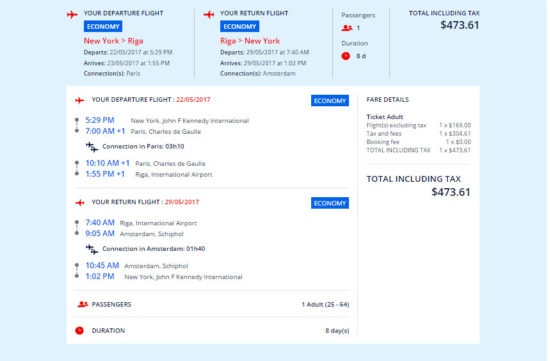Click the 9:05 AM arrival time
Image resolution: width=550 pixels, height=361 pixels.
(100, 234)
